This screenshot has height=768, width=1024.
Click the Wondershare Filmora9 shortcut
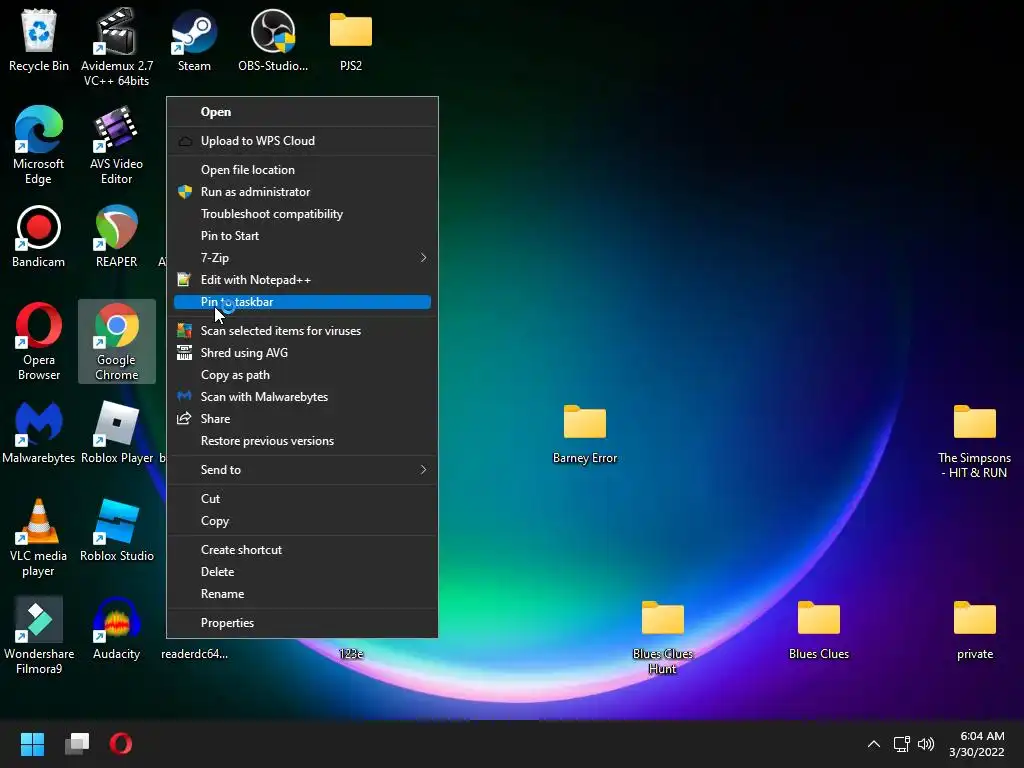39,635
